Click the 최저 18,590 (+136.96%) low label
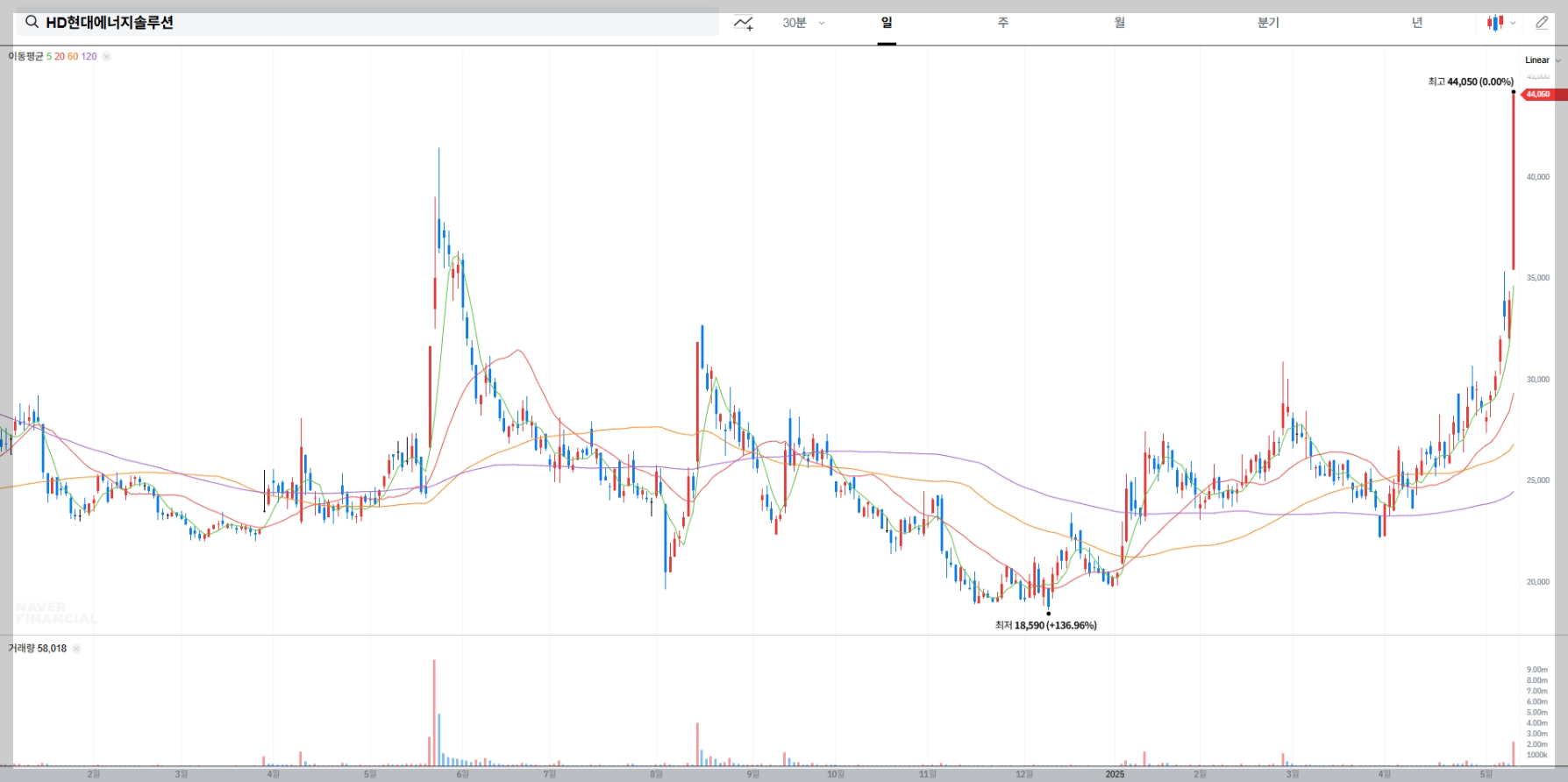 pyautogui.click(x=1045, y=625)
